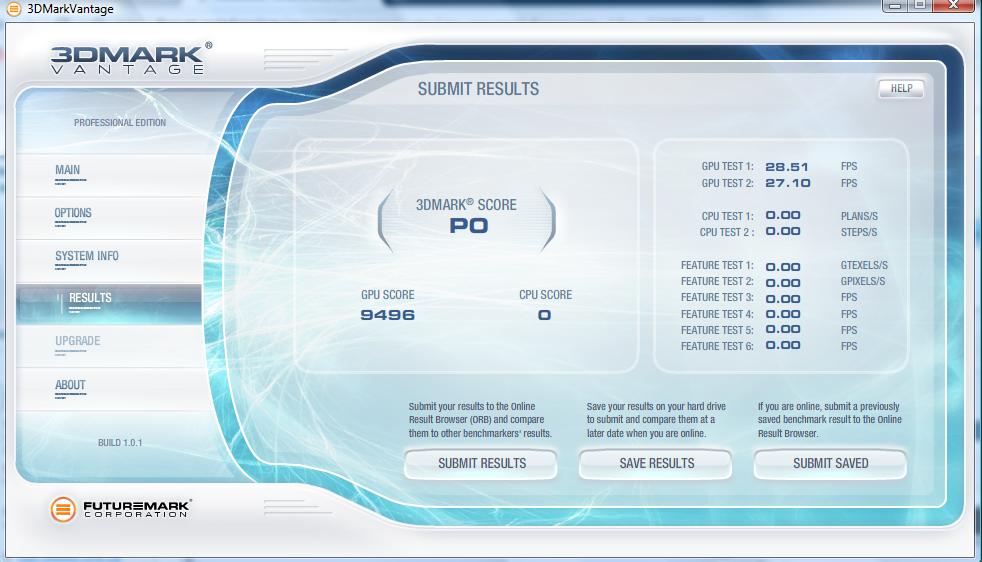The height and width of the screenshot is (562, 982).
Task: Click the GPU score value 9496
Action: tap(388, 315)
